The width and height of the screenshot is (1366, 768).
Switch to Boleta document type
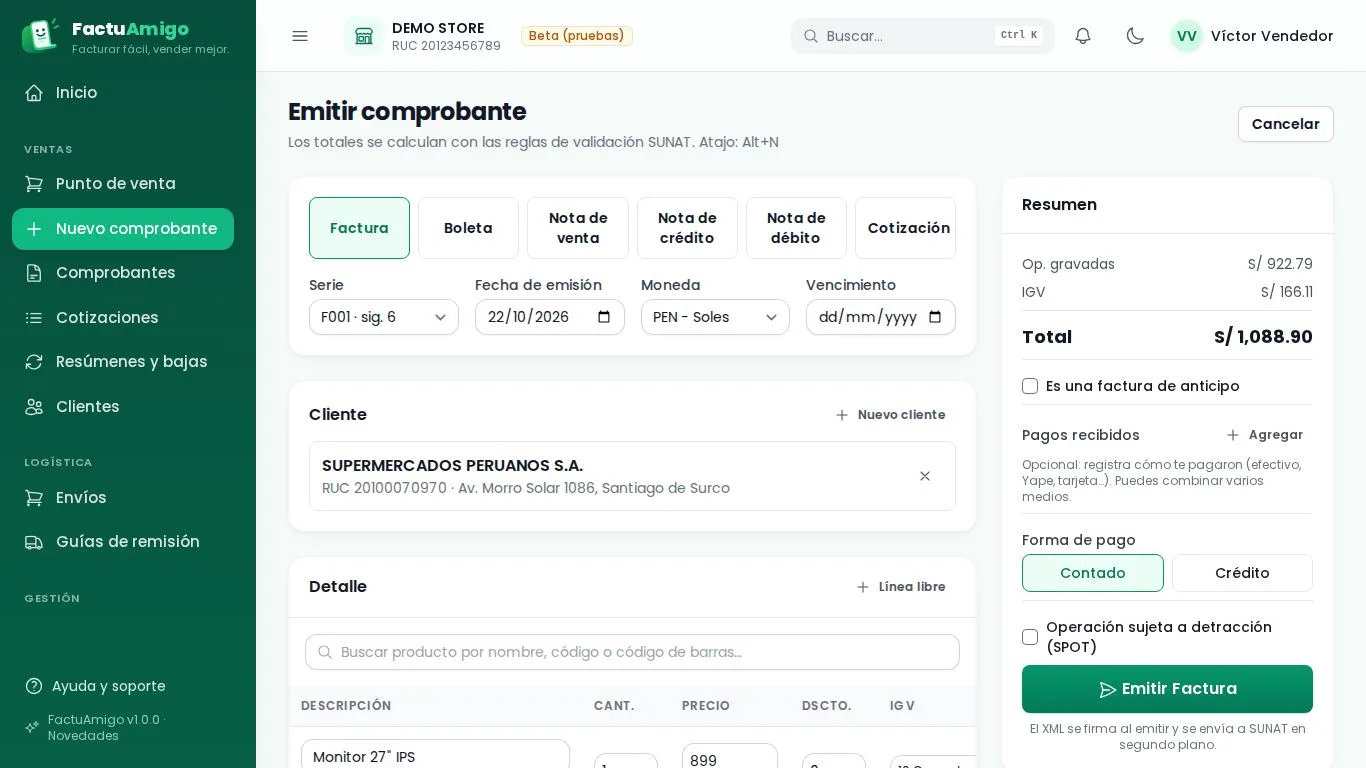pos(468,228)
